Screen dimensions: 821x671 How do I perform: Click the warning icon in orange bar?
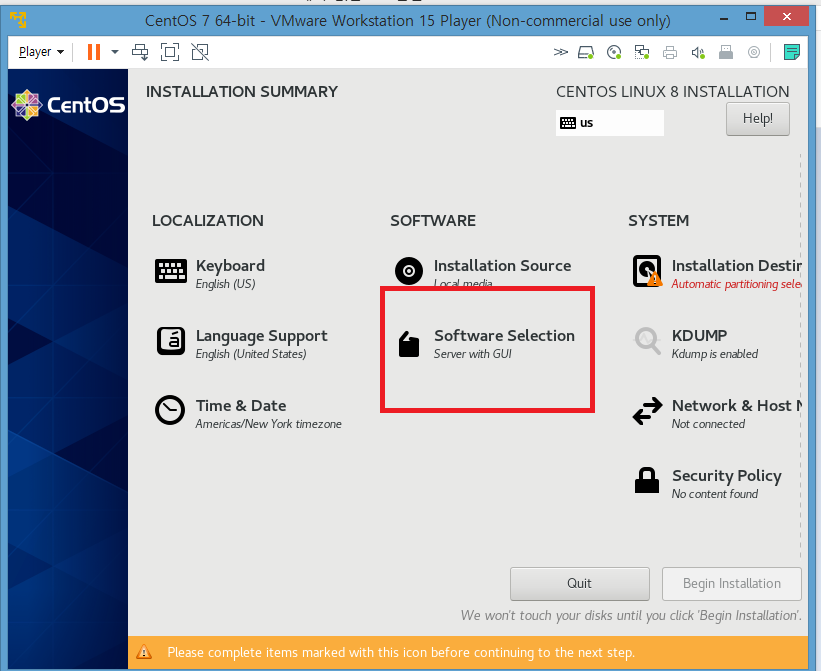[x=144, y=652]
